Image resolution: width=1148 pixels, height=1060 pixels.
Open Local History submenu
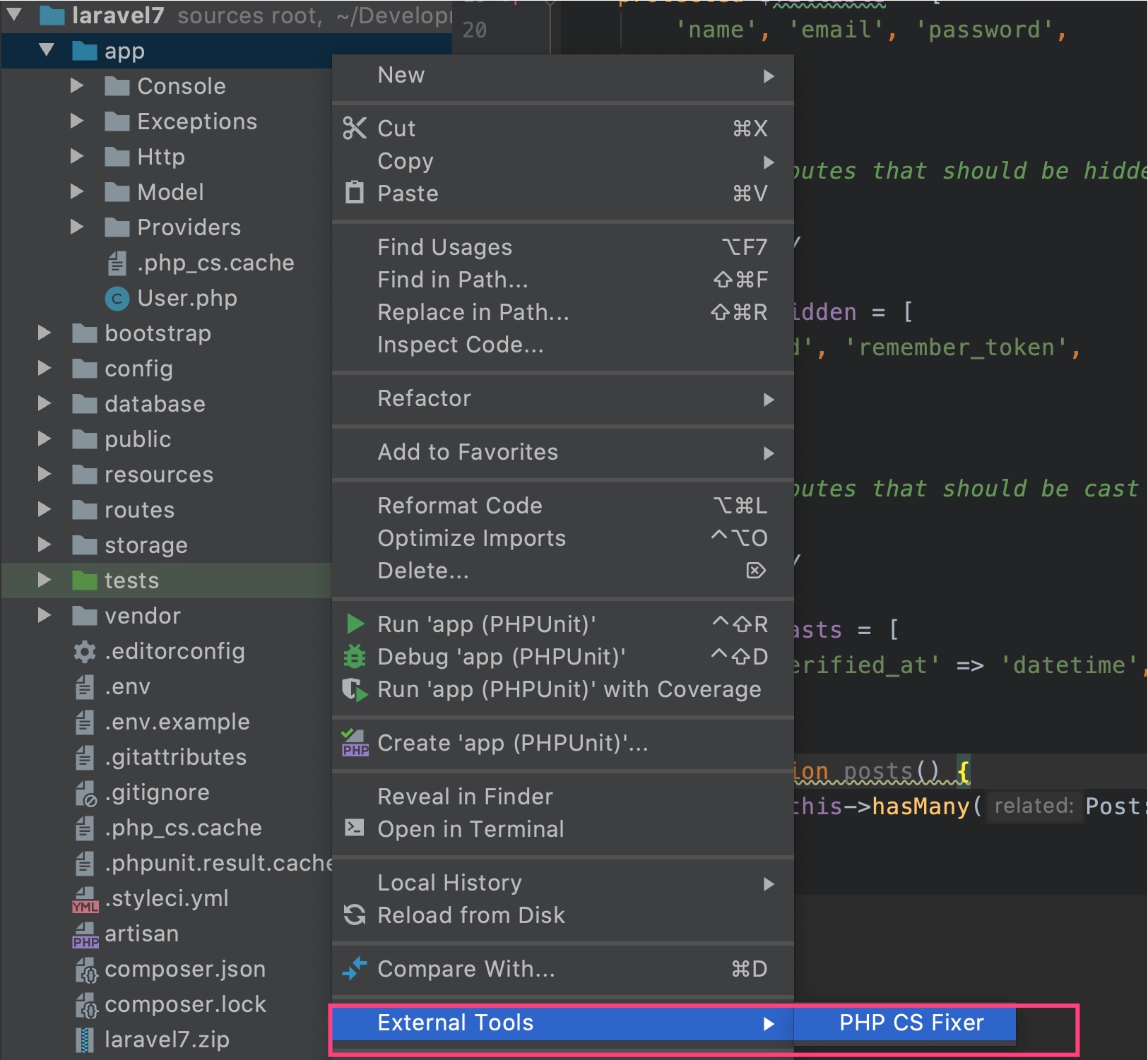(562, 883)
